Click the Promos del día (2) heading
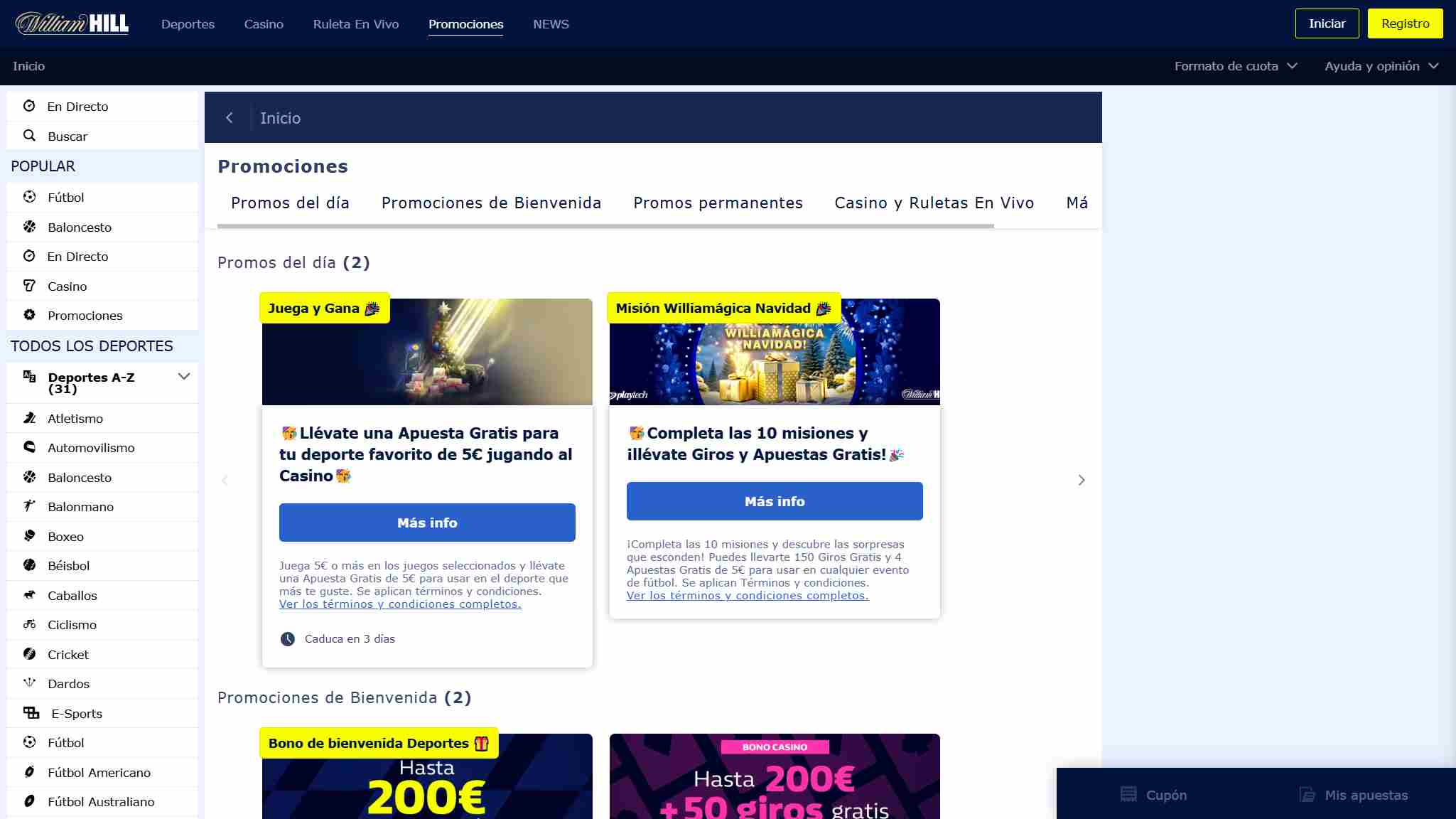Image resolution: width=1456 pixels, height=819 pixels. (293, 262)
